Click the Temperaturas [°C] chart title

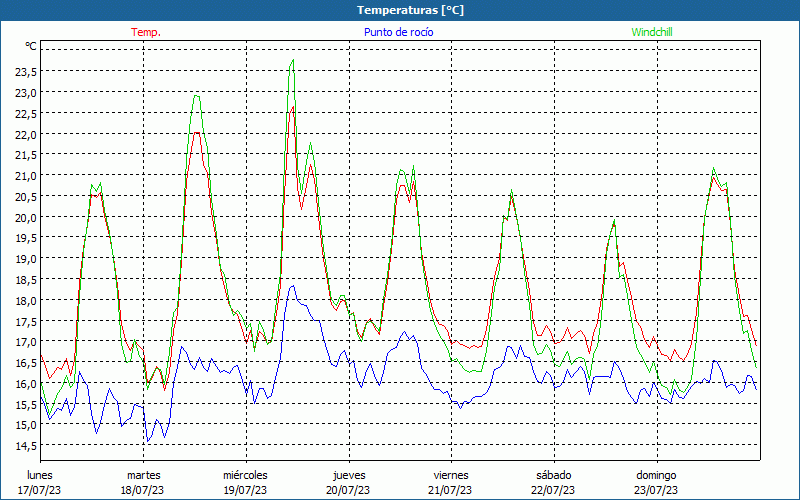point(410,10)
